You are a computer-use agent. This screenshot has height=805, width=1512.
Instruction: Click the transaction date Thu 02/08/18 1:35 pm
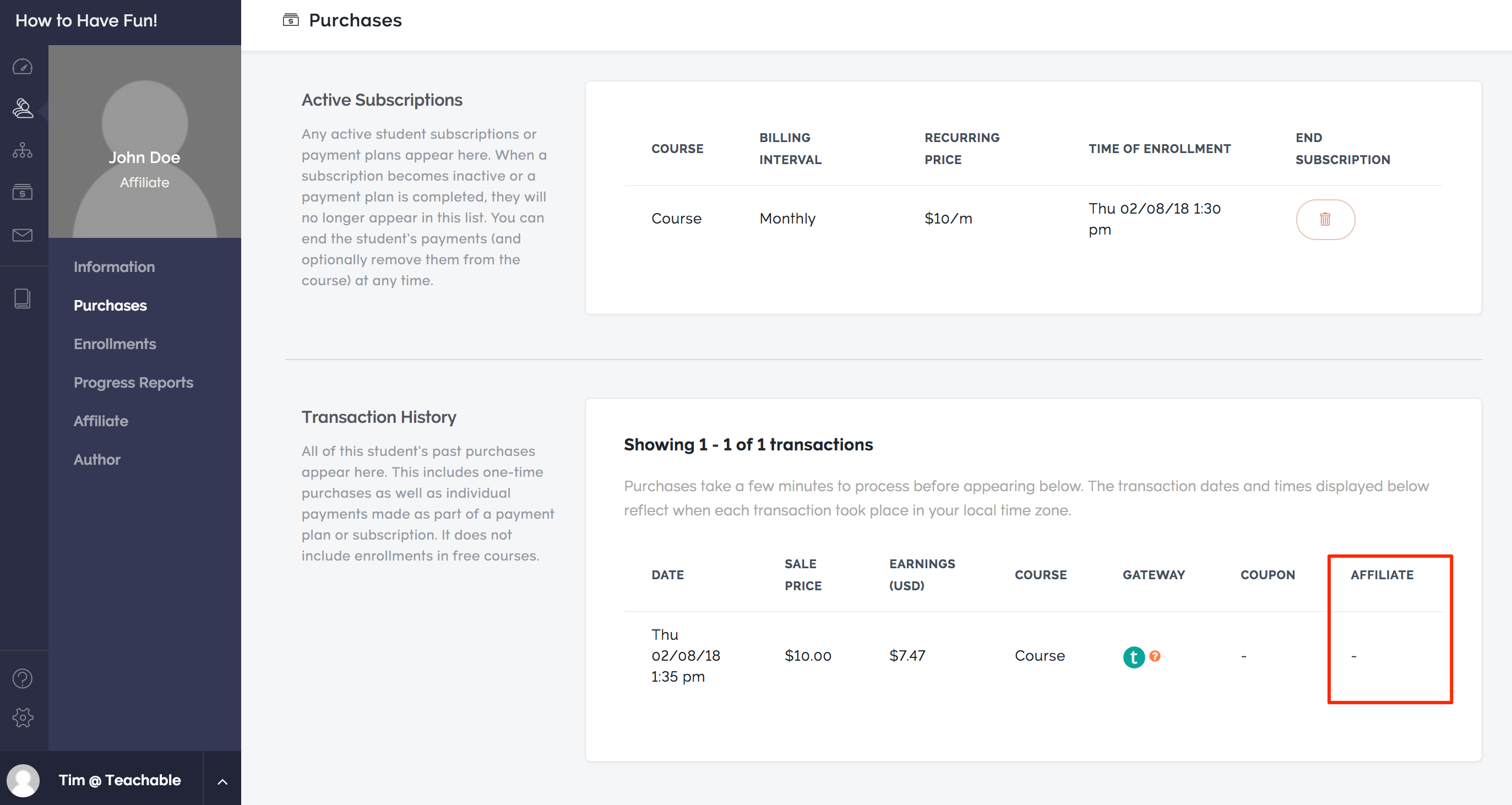click(x=686, y=655)
